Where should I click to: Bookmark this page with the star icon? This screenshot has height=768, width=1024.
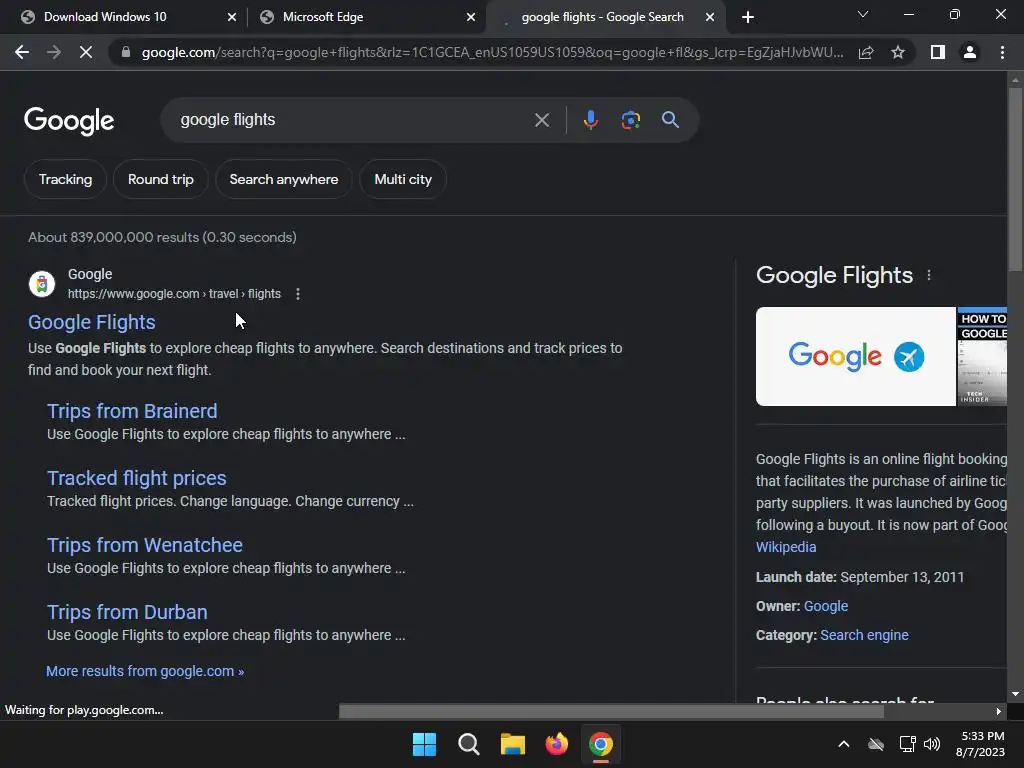(898, 52)
